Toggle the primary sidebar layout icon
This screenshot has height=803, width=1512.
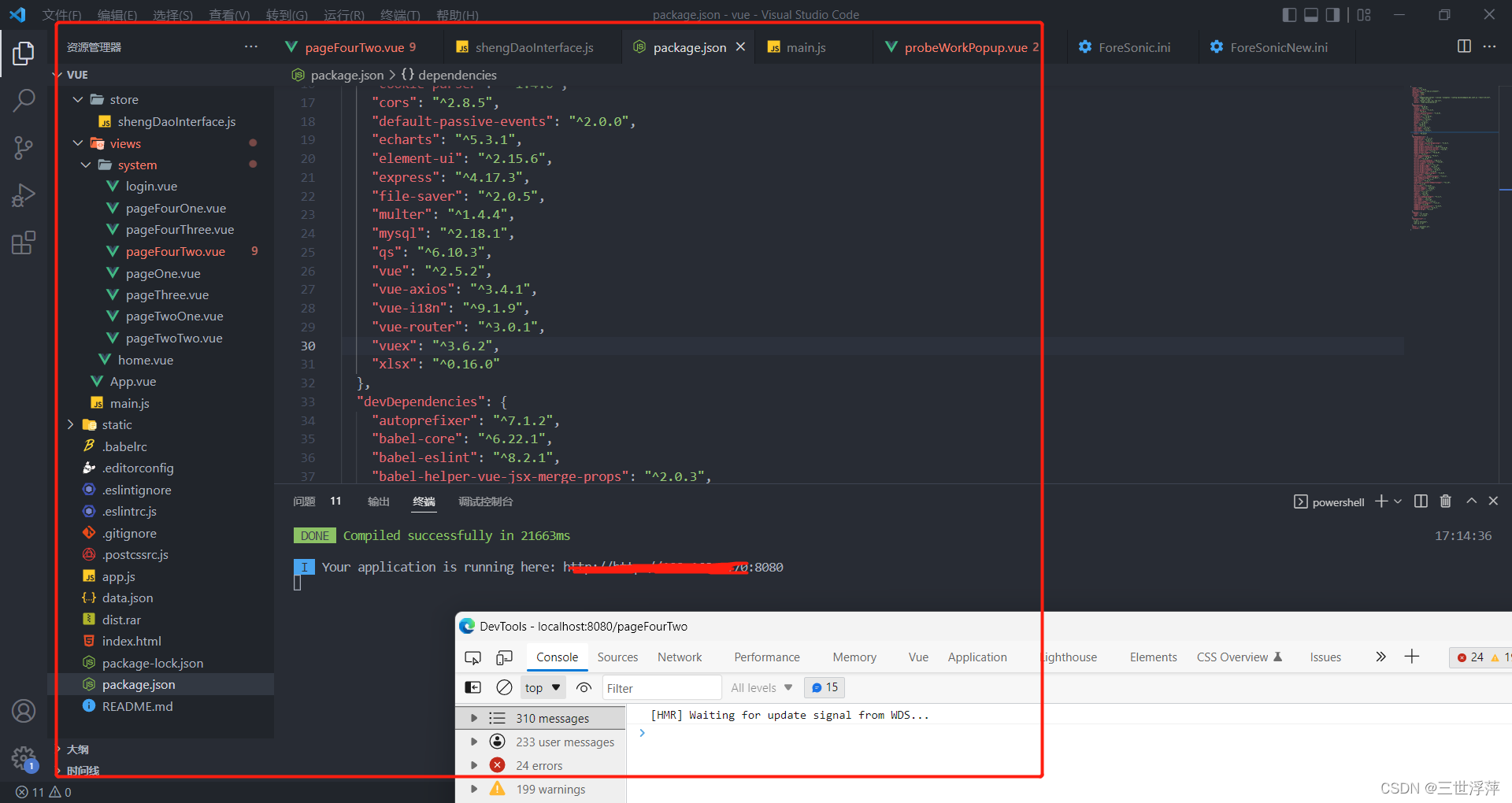[x=1289, y=14]
